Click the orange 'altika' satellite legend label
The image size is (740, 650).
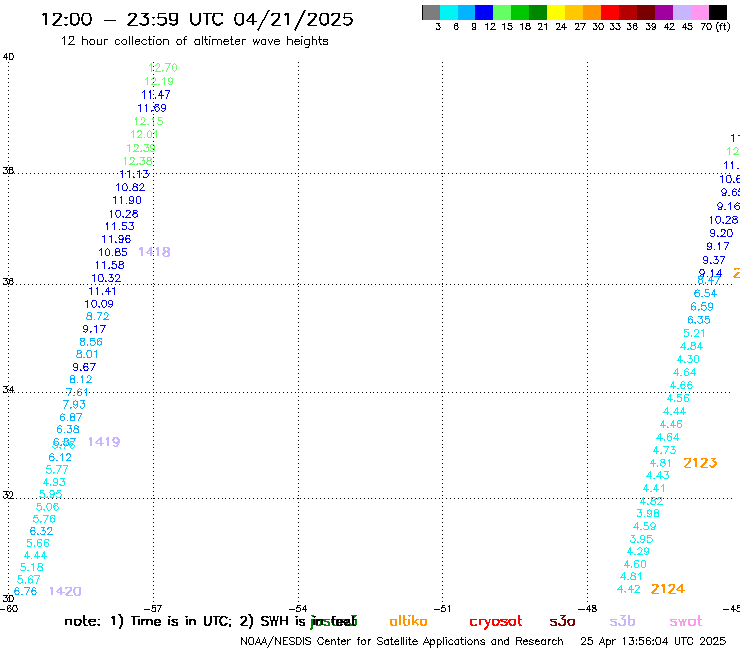[x=408, y=621]
